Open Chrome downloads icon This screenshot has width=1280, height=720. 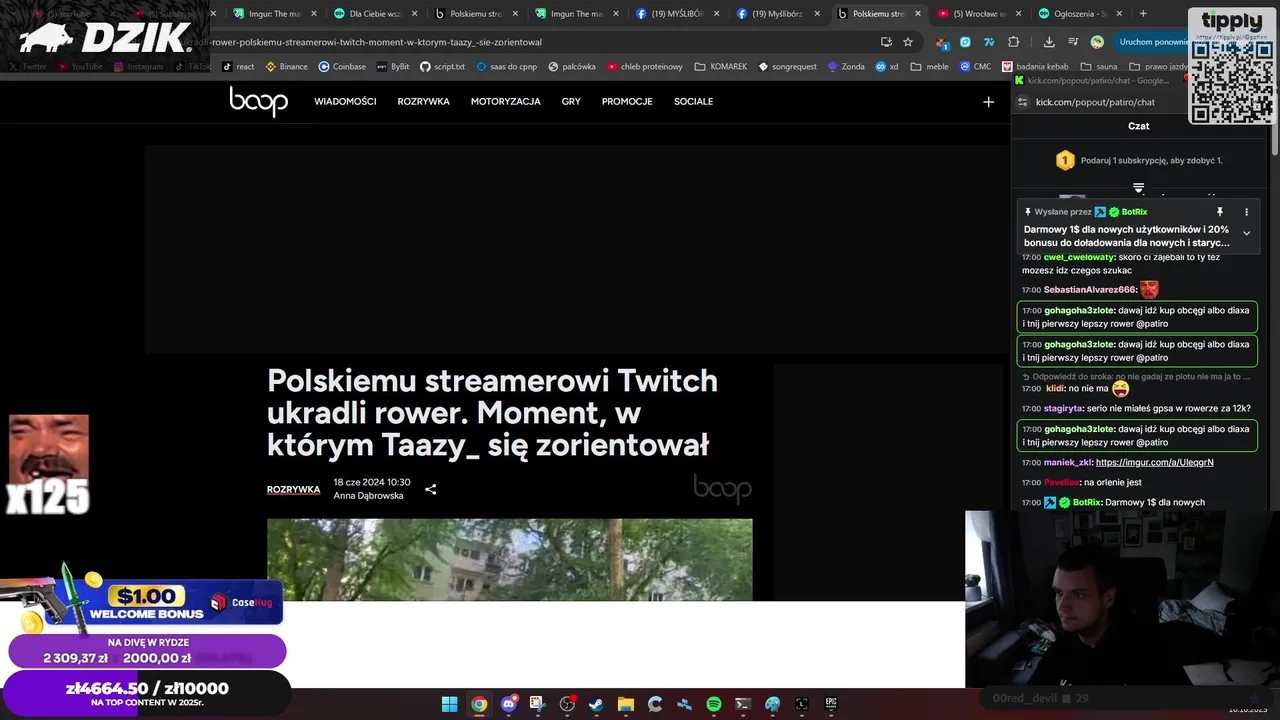pos(1049,42)
